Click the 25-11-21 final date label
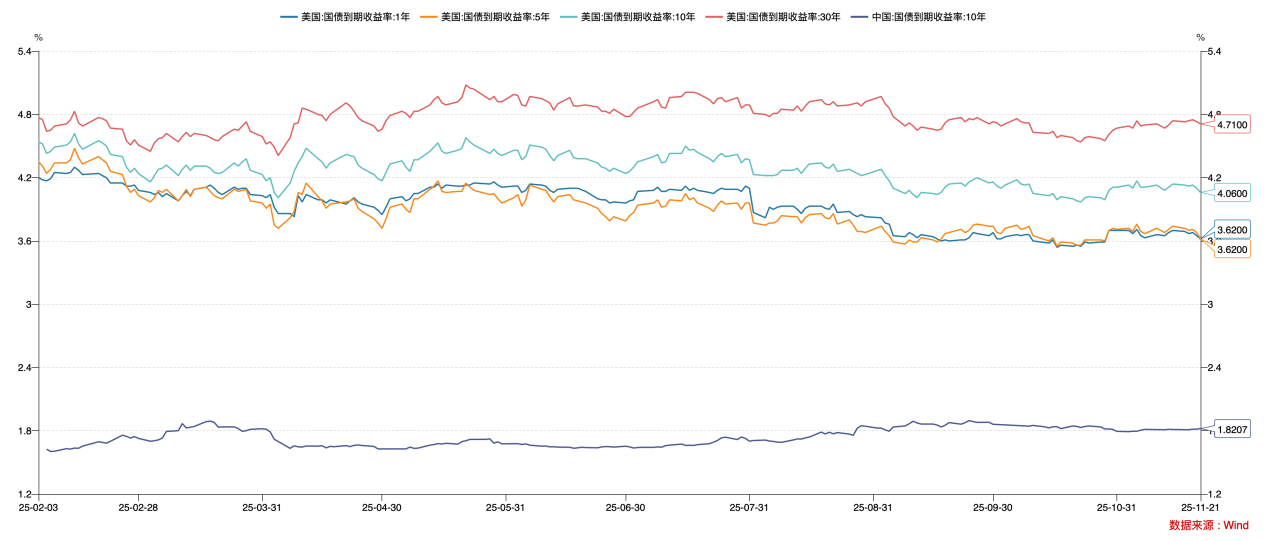The width and height of the screenshot is (1269, 541). coord(1200,507)
